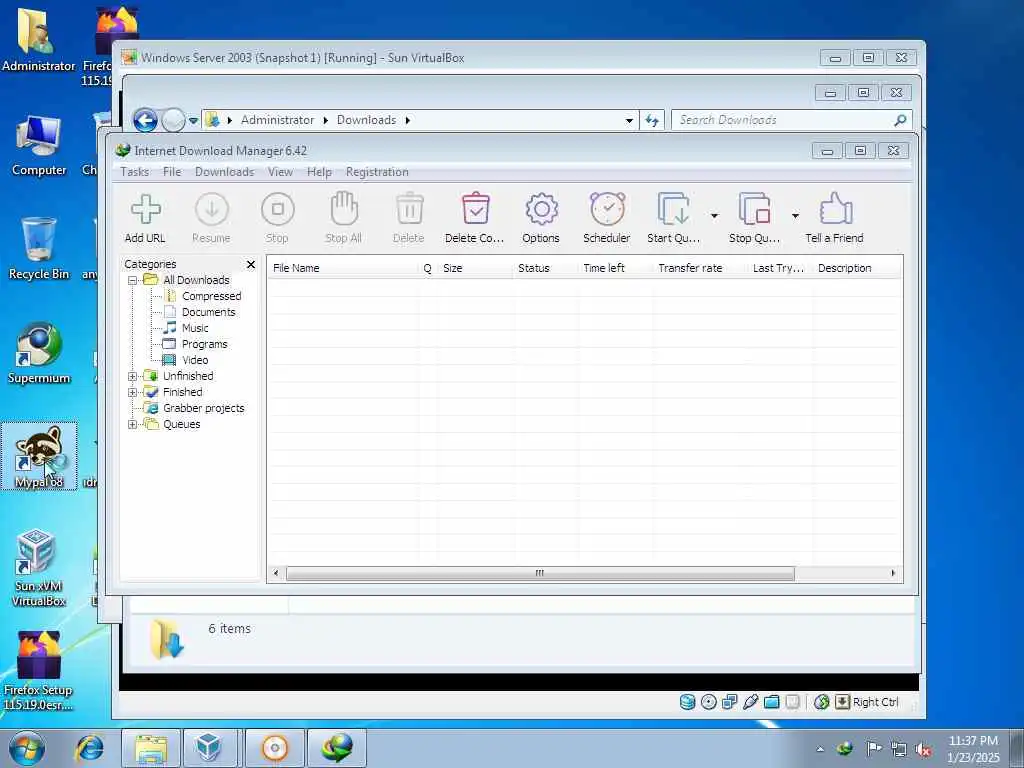Click the Internet Download Manager taskbar icon
1024x768 pixels.
pyautogui.click(x=337, y=748)
